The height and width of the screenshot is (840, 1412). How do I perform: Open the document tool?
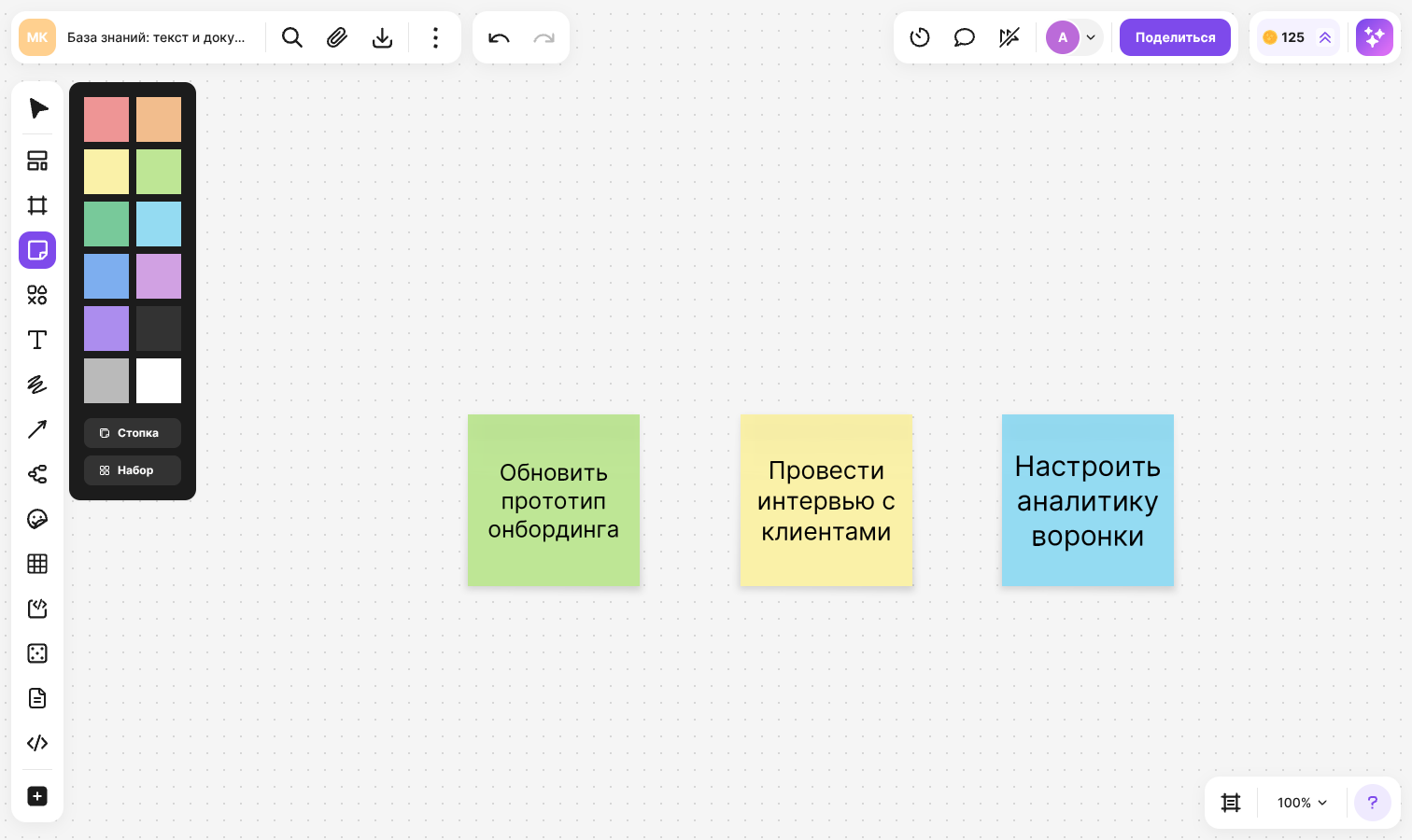tap(37, 698)
